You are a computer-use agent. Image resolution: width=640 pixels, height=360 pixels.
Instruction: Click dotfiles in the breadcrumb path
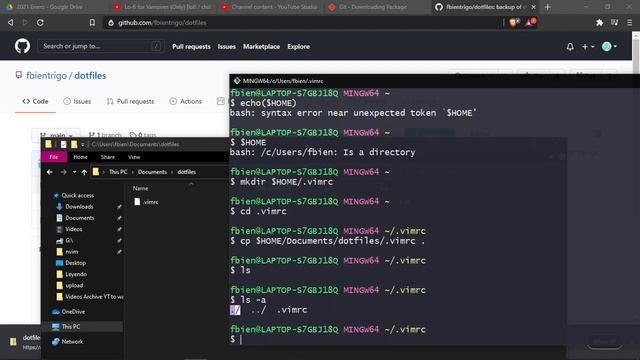click(187, 172)
